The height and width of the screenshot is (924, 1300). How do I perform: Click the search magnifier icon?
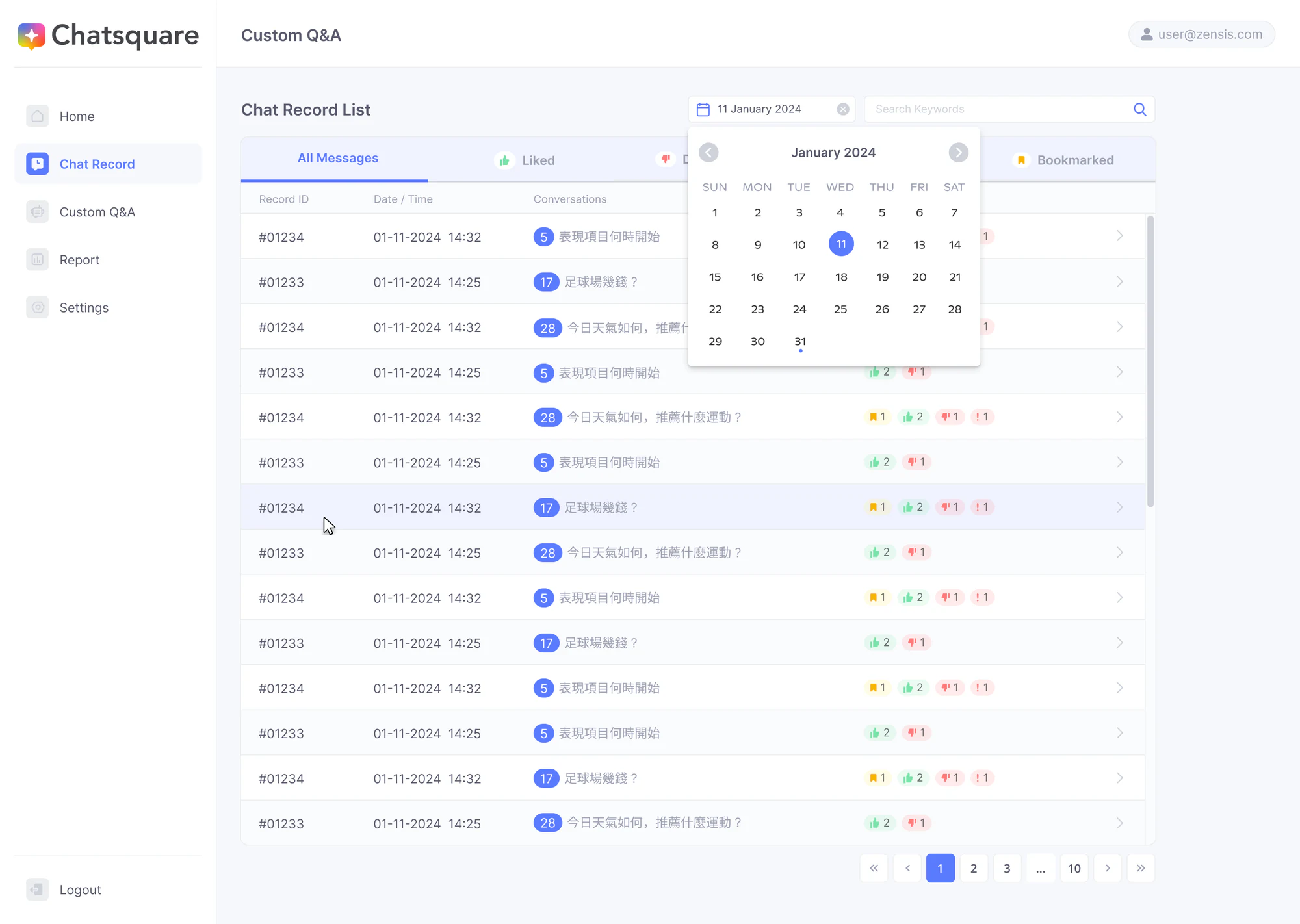[1140, 109]
